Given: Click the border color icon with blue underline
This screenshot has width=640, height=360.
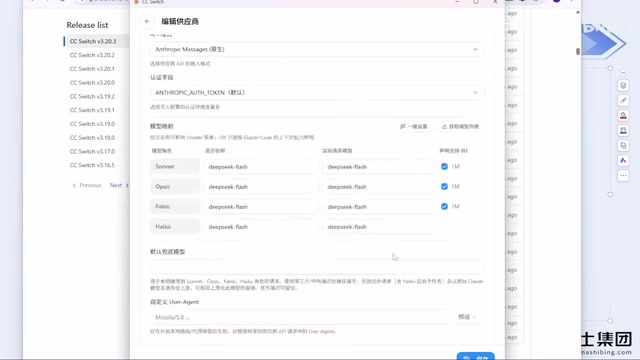Looking at the screenshot, I should (623, 131).
